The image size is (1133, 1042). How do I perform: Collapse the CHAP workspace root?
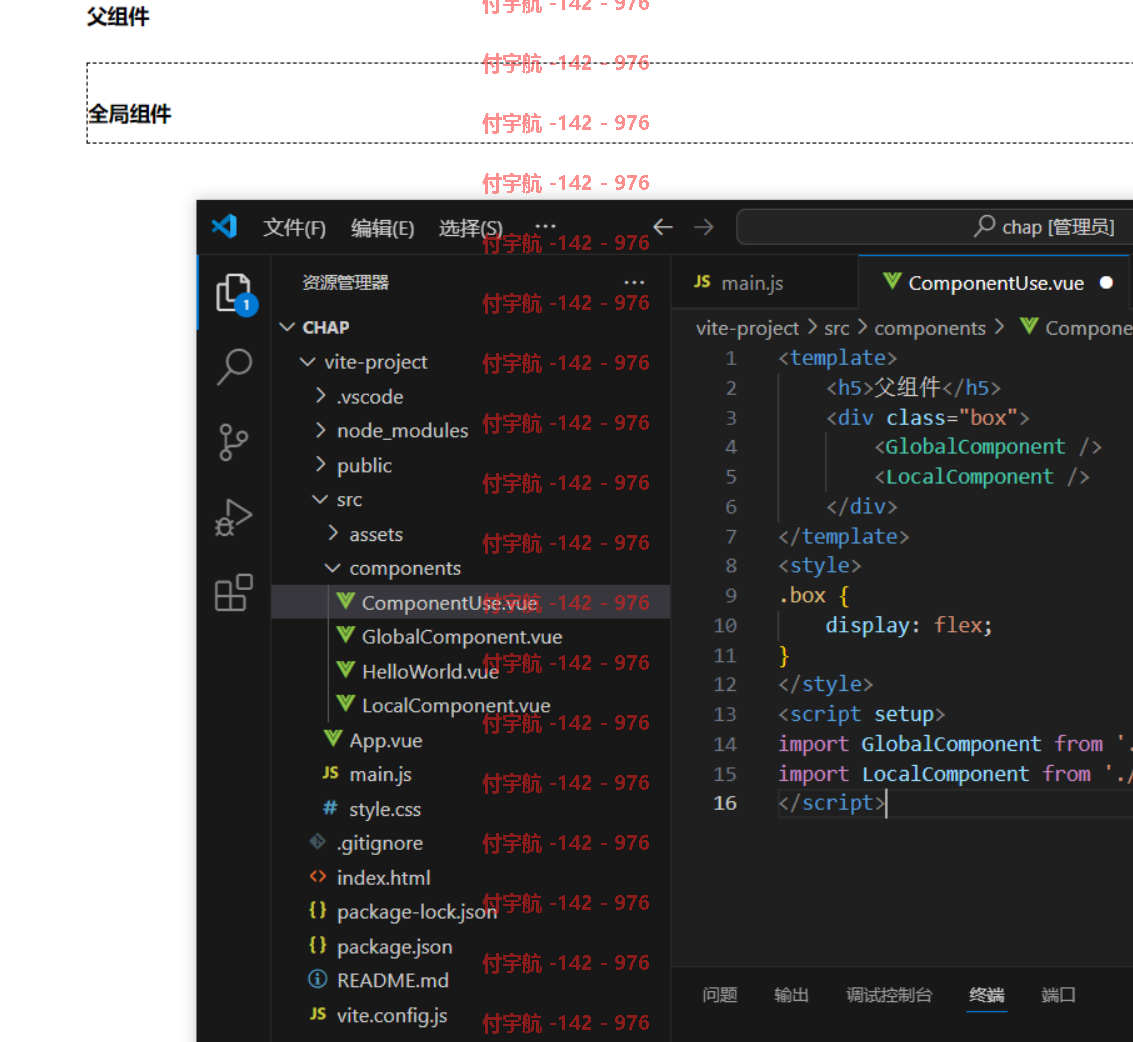287,327
